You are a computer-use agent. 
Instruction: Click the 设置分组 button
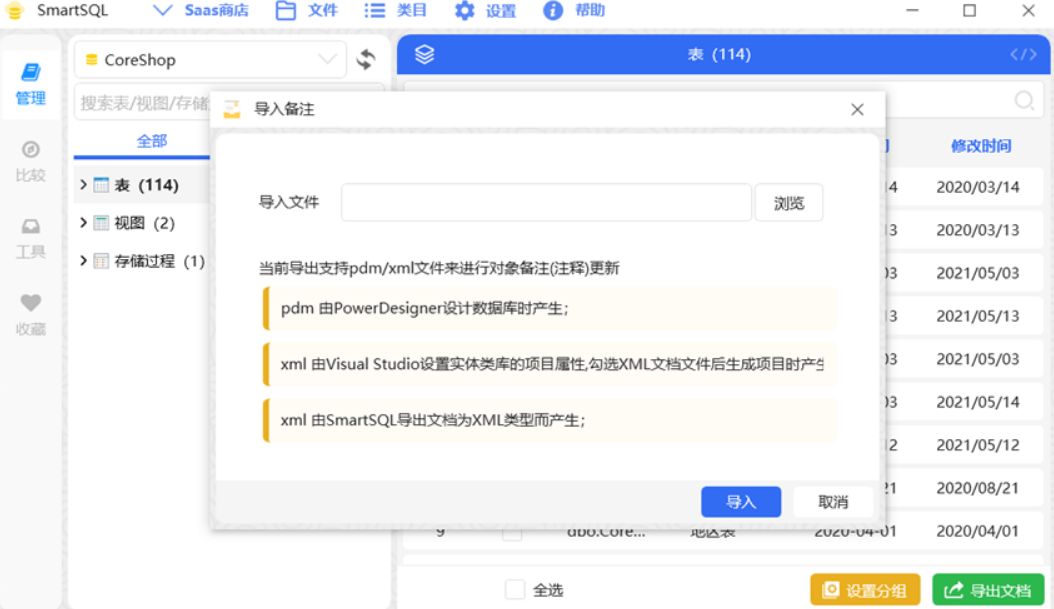point(864,590)
